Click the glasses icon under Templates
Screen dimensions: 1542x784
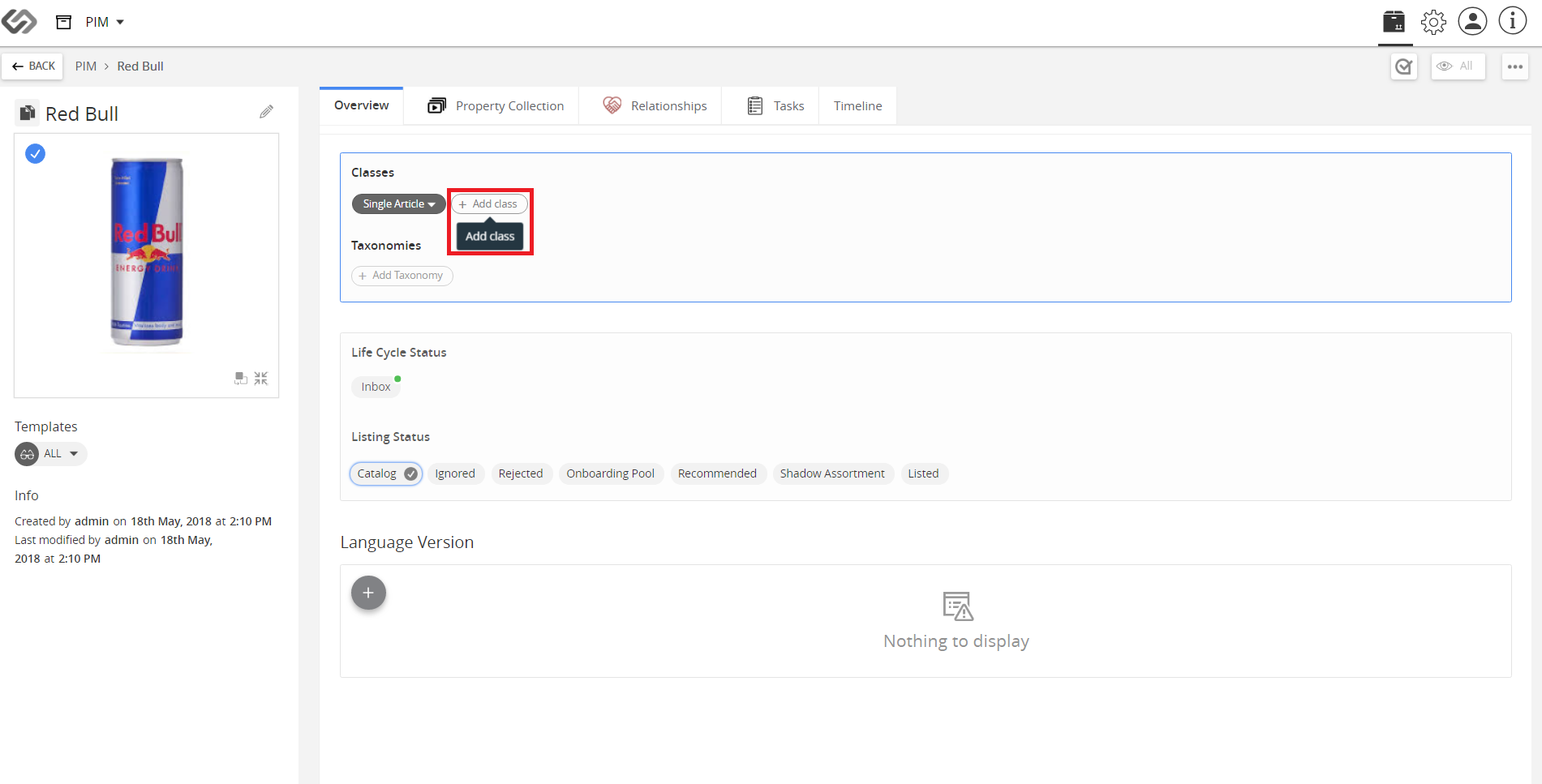point(27,454)
